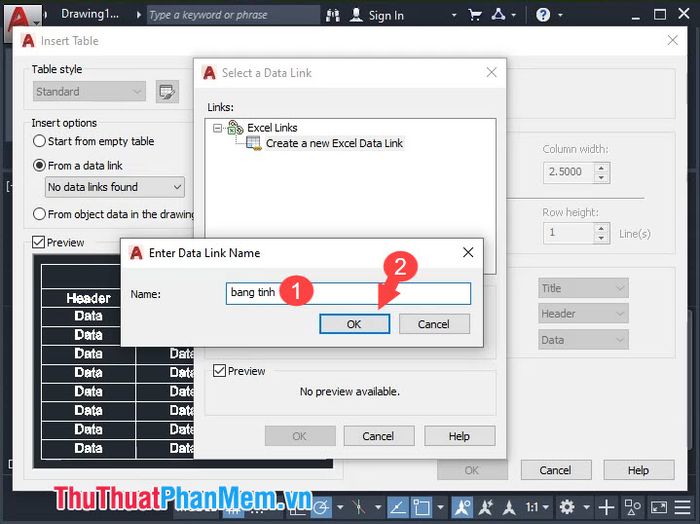
Task: Click the annotation scale icon beside 1:1
Action: (509, 507)
